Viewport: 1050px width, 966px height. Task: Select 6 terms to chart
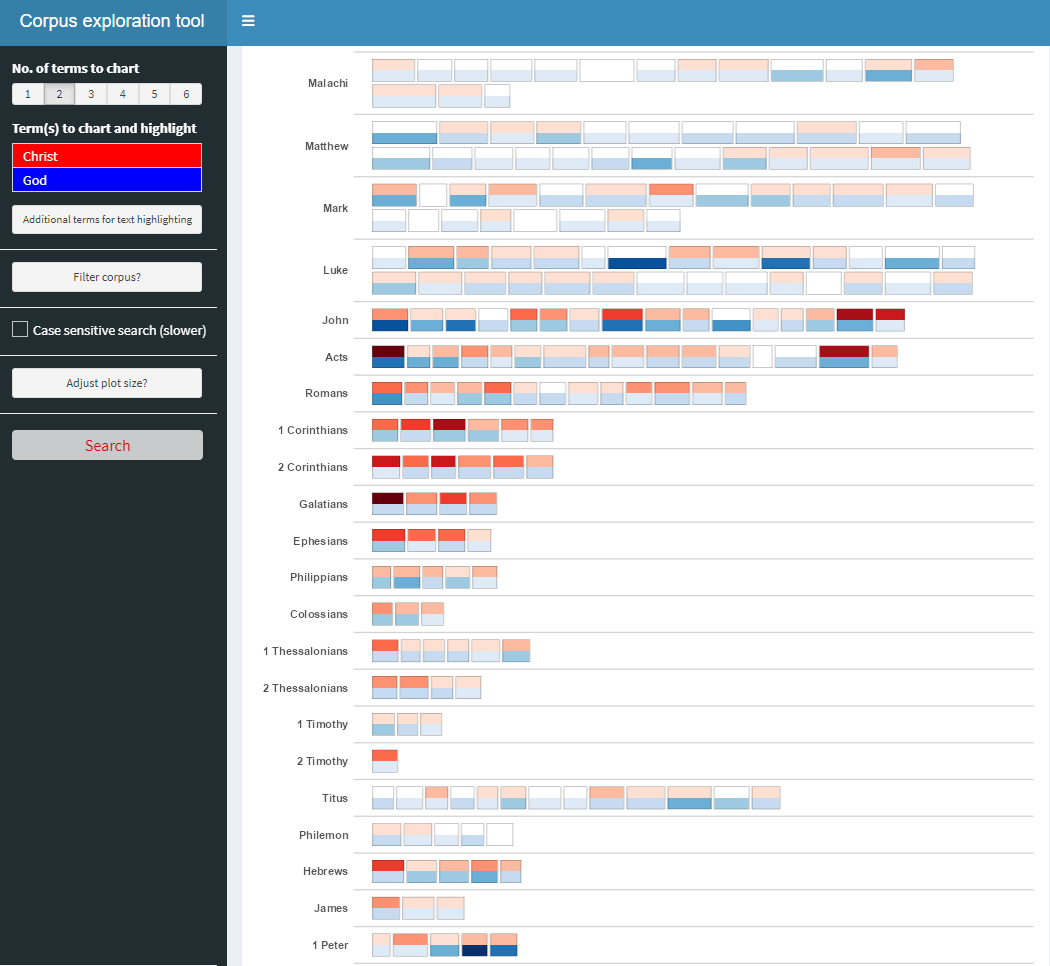coord(186,94)
